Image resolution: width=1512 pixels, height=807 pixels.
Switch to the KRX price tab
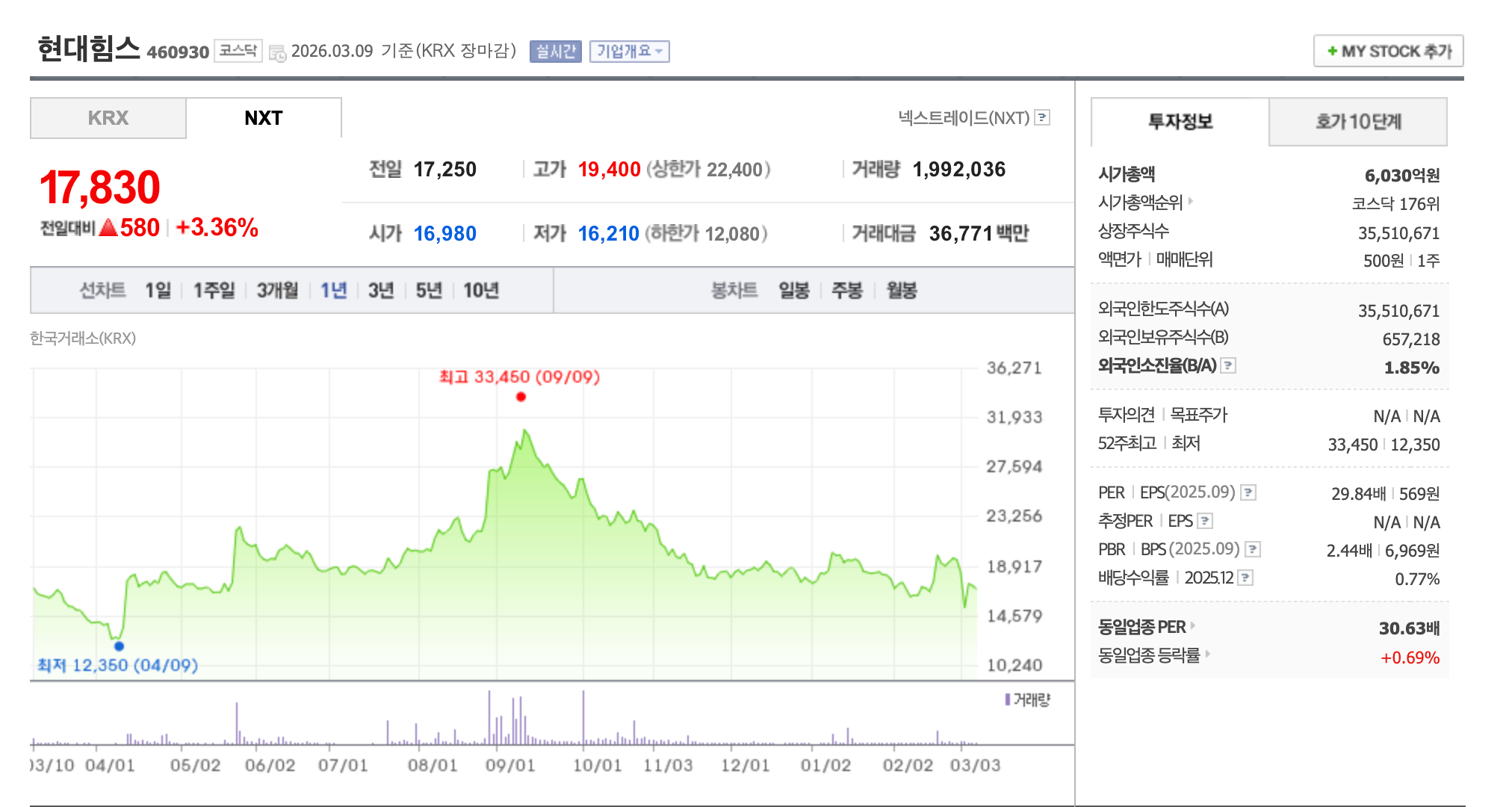108,118
